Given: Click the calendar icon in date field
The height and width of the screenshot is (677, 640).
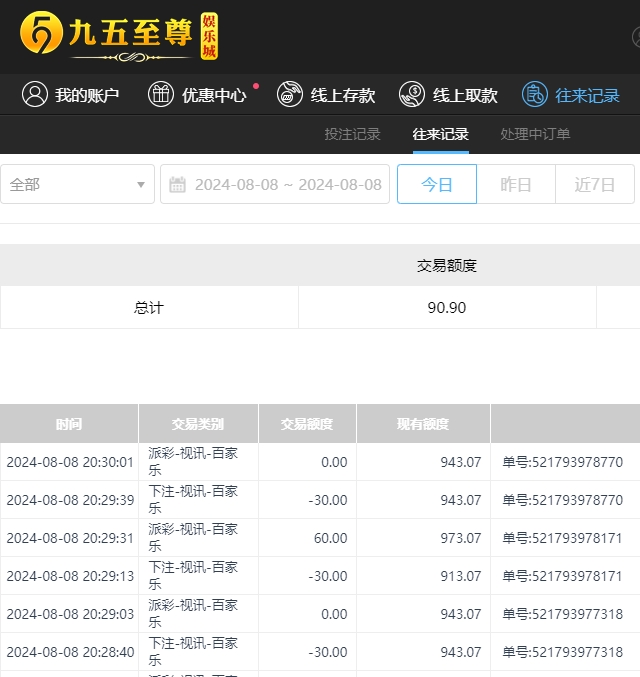Looking at the screenshot, I should [178, 184].
